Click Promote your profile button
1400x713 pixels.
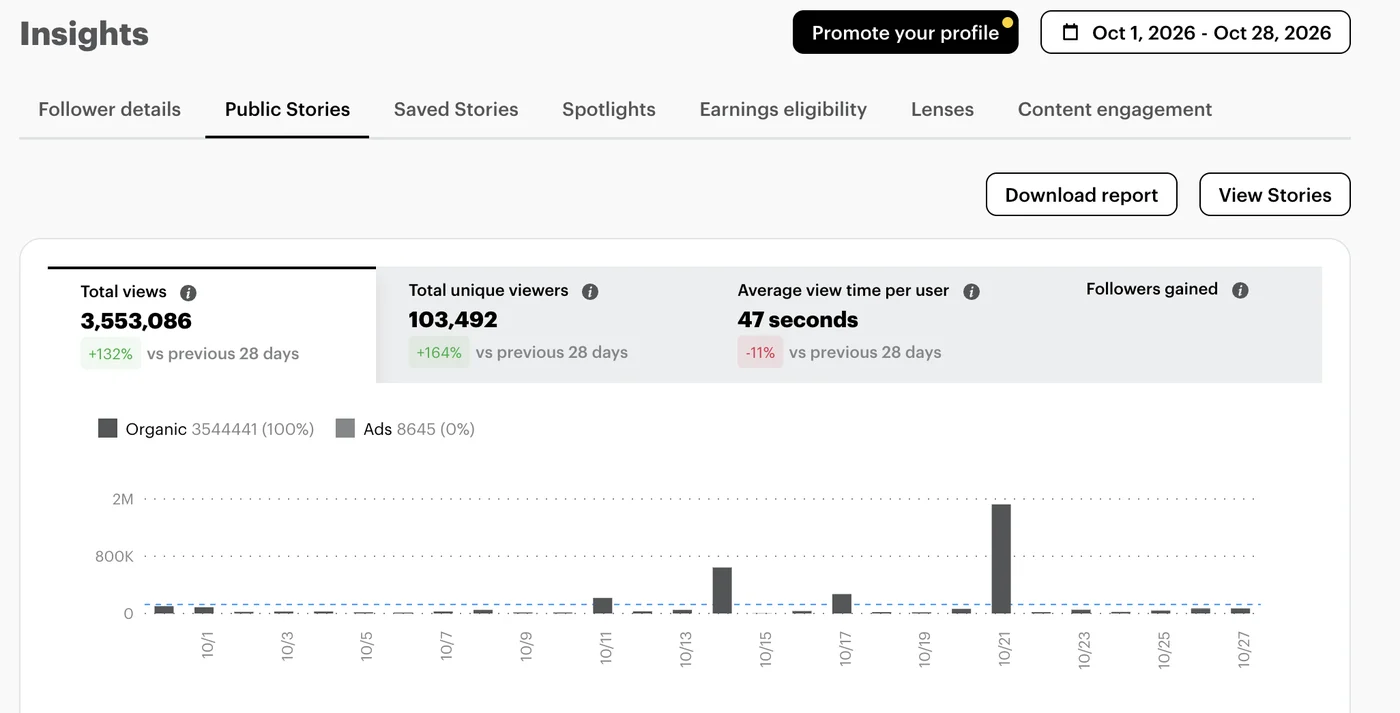tap(905, 32)
